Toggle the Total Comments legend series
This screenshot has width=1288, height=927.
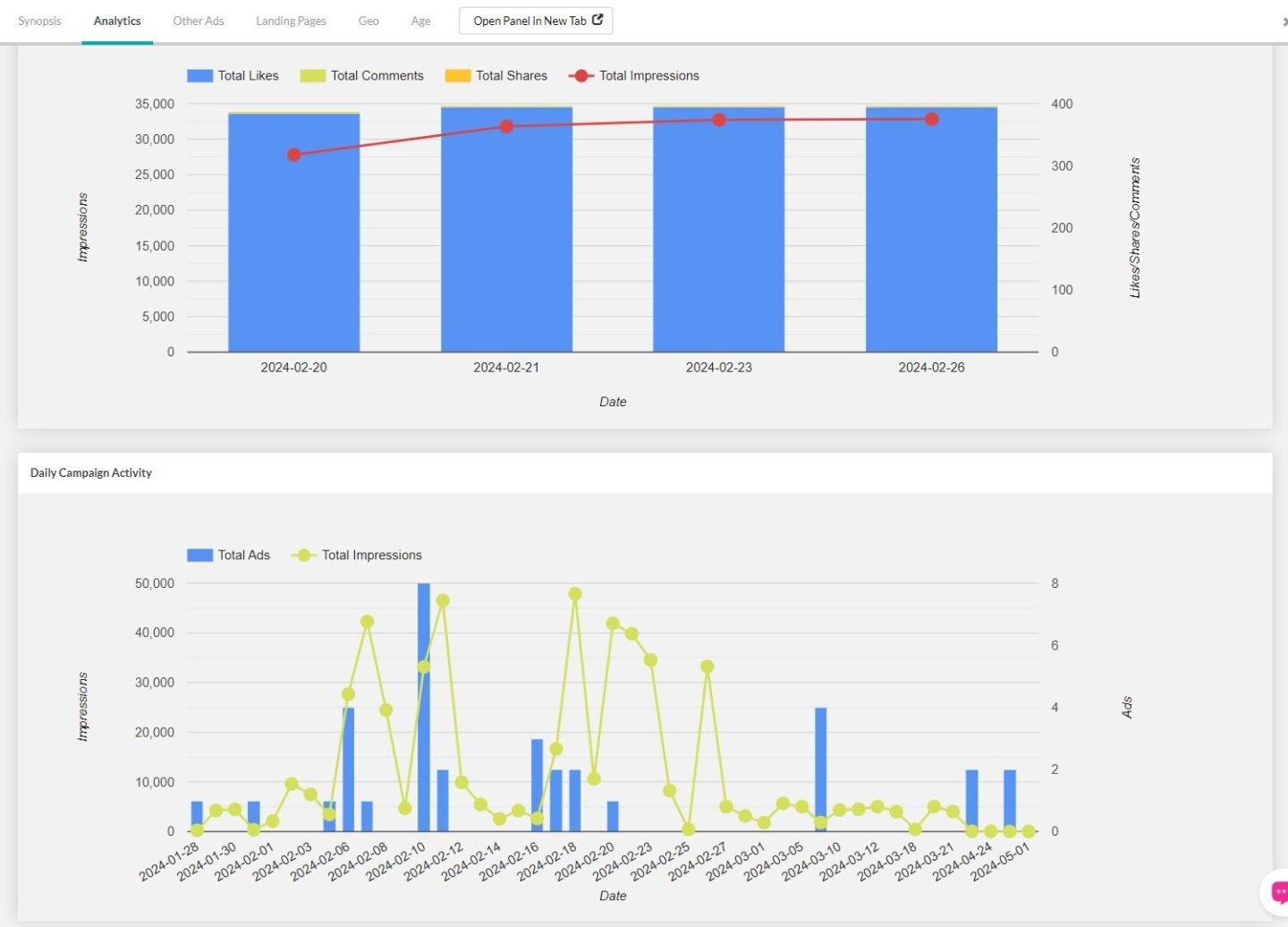tap(362, 76)
